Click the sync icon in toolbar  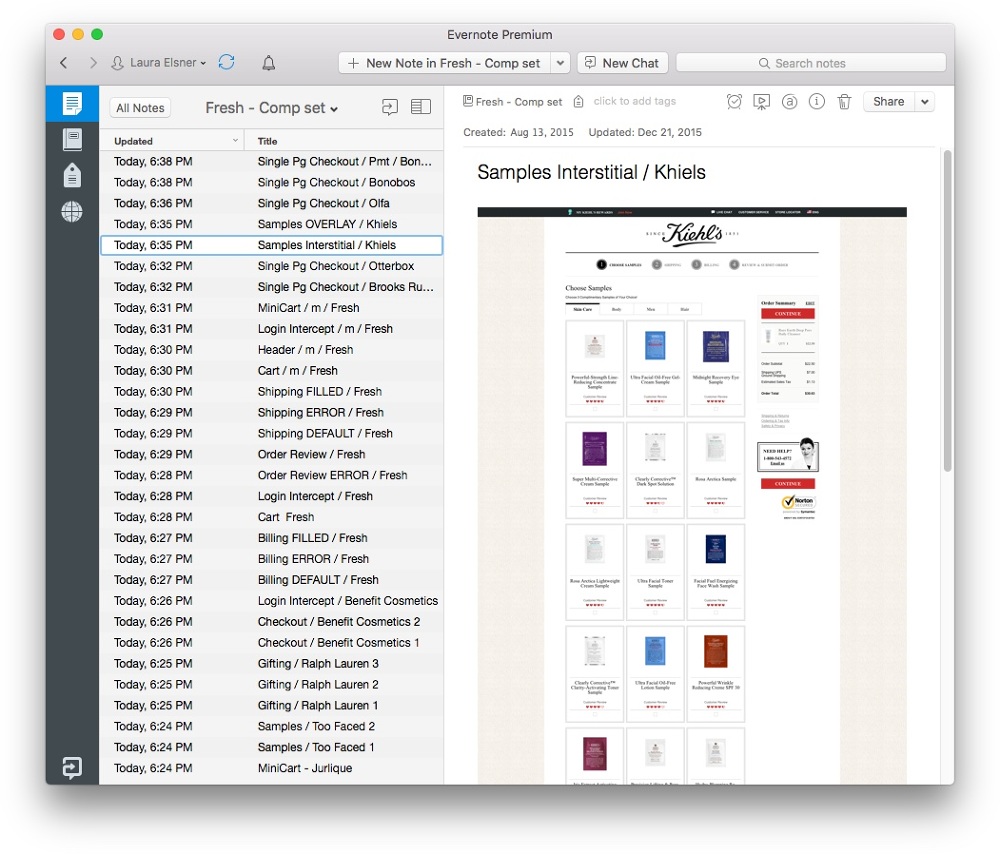227,63
